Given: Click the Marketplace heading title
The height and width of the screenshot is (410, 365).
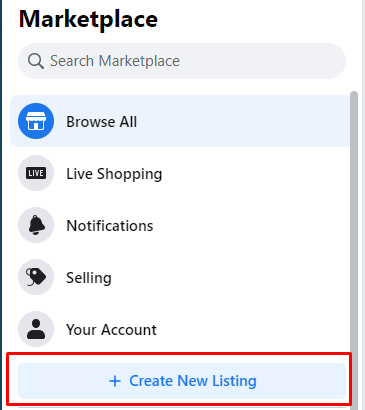Looking at the screenshot, I should [x=88, y=19].
